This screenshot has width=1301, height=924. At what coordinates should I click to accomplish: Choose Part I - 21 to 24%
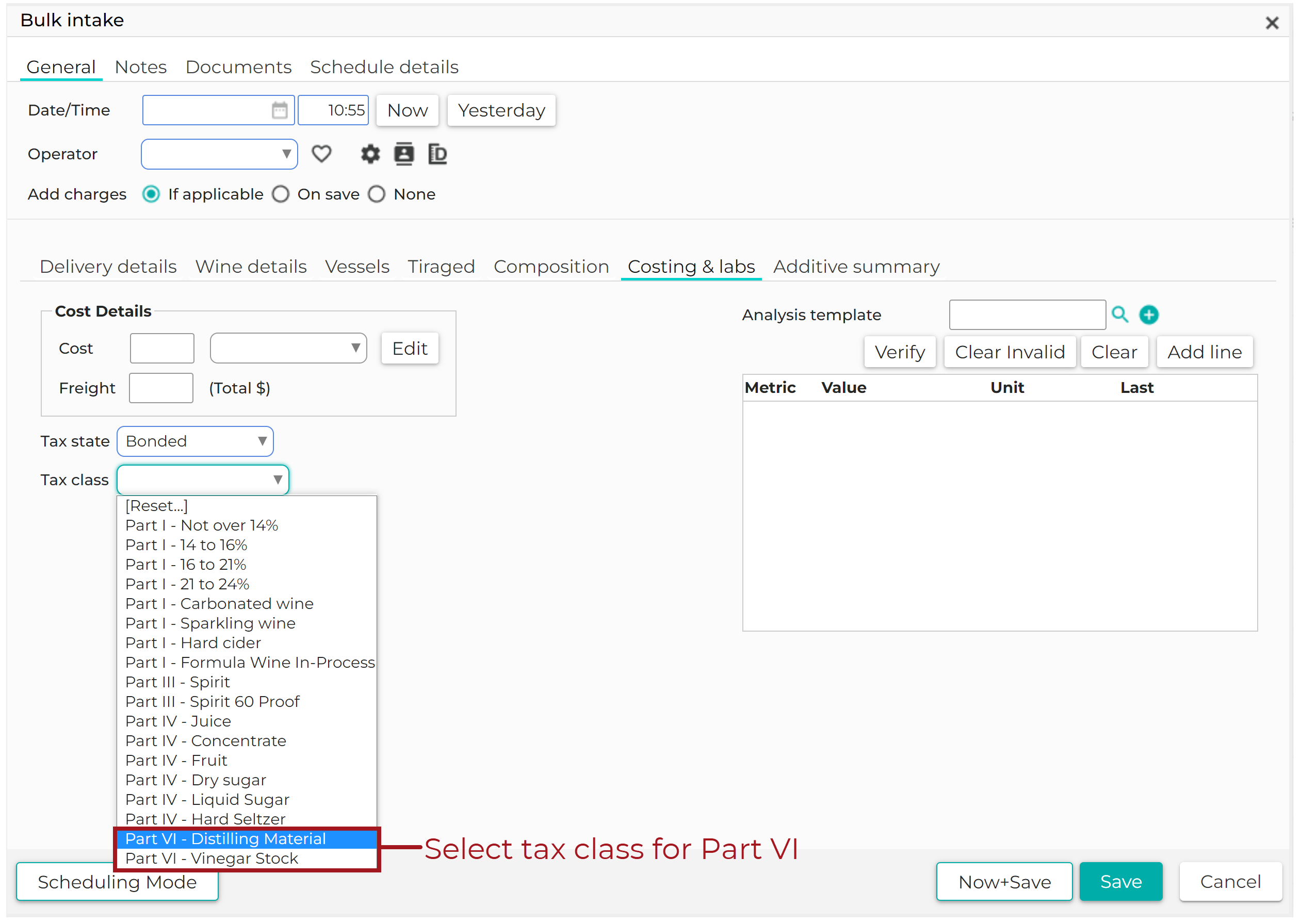(247, 584)
